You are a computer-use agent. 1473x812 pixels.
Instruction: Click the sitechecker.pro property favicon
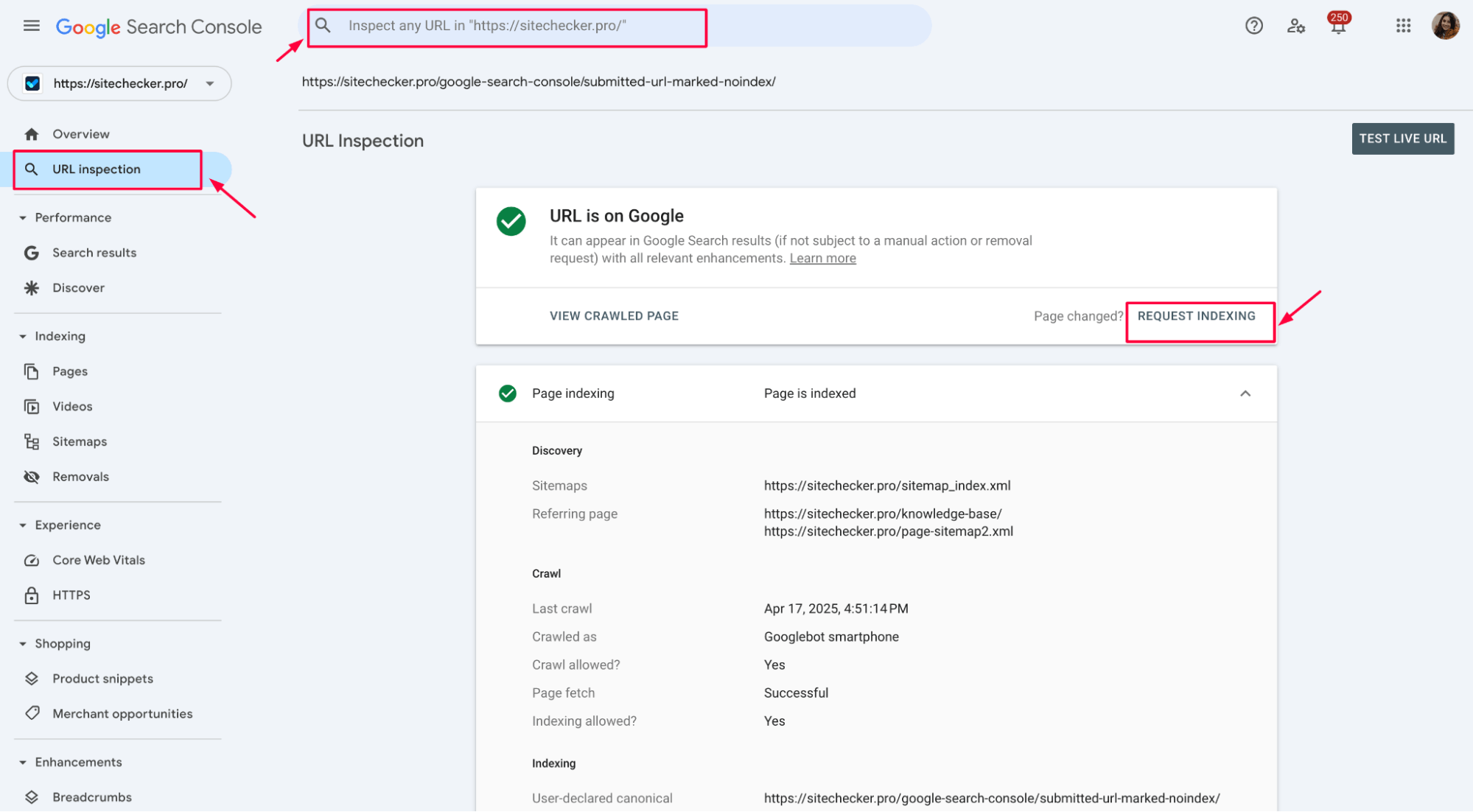click(32, 83)
